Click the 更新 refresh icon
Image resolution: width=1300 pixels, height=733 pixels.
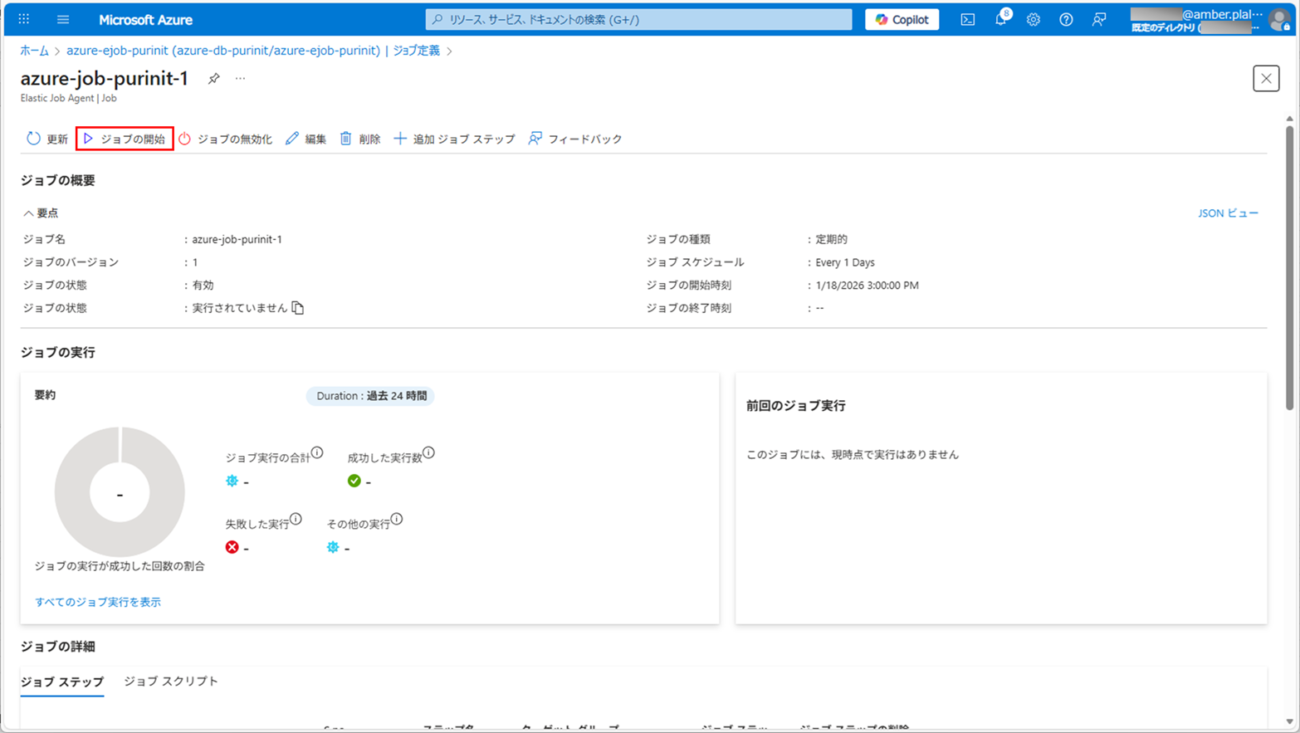(34, 139)
